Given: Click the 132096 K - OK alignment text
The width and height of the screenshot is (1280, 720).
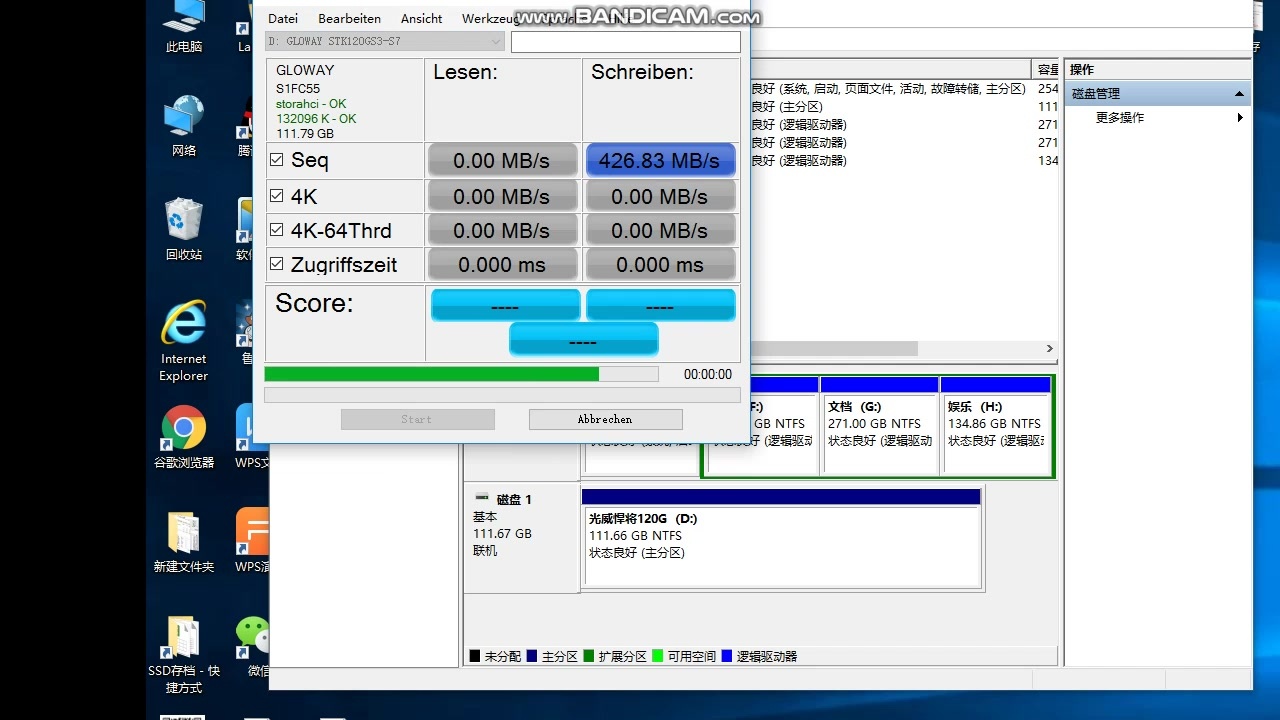Looking at the screenshot, I should pos(316,119).
